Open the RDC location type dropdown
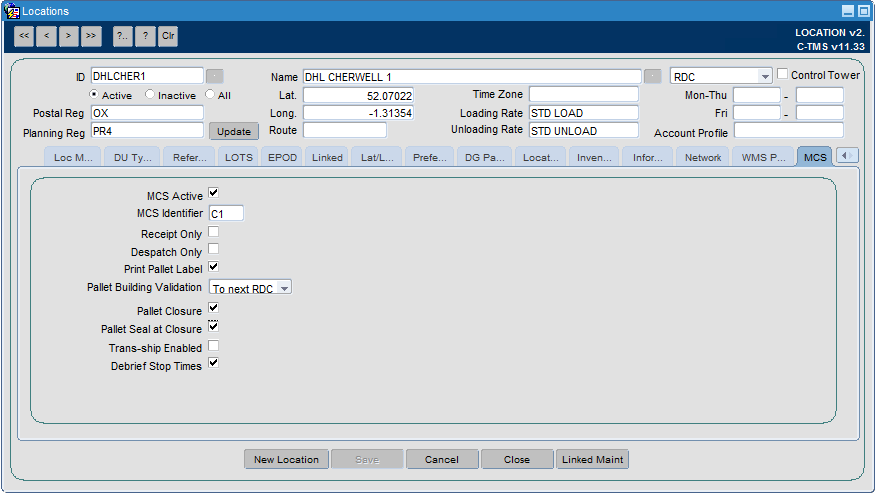This screenshot has width=876, height=493. (765, 77)
